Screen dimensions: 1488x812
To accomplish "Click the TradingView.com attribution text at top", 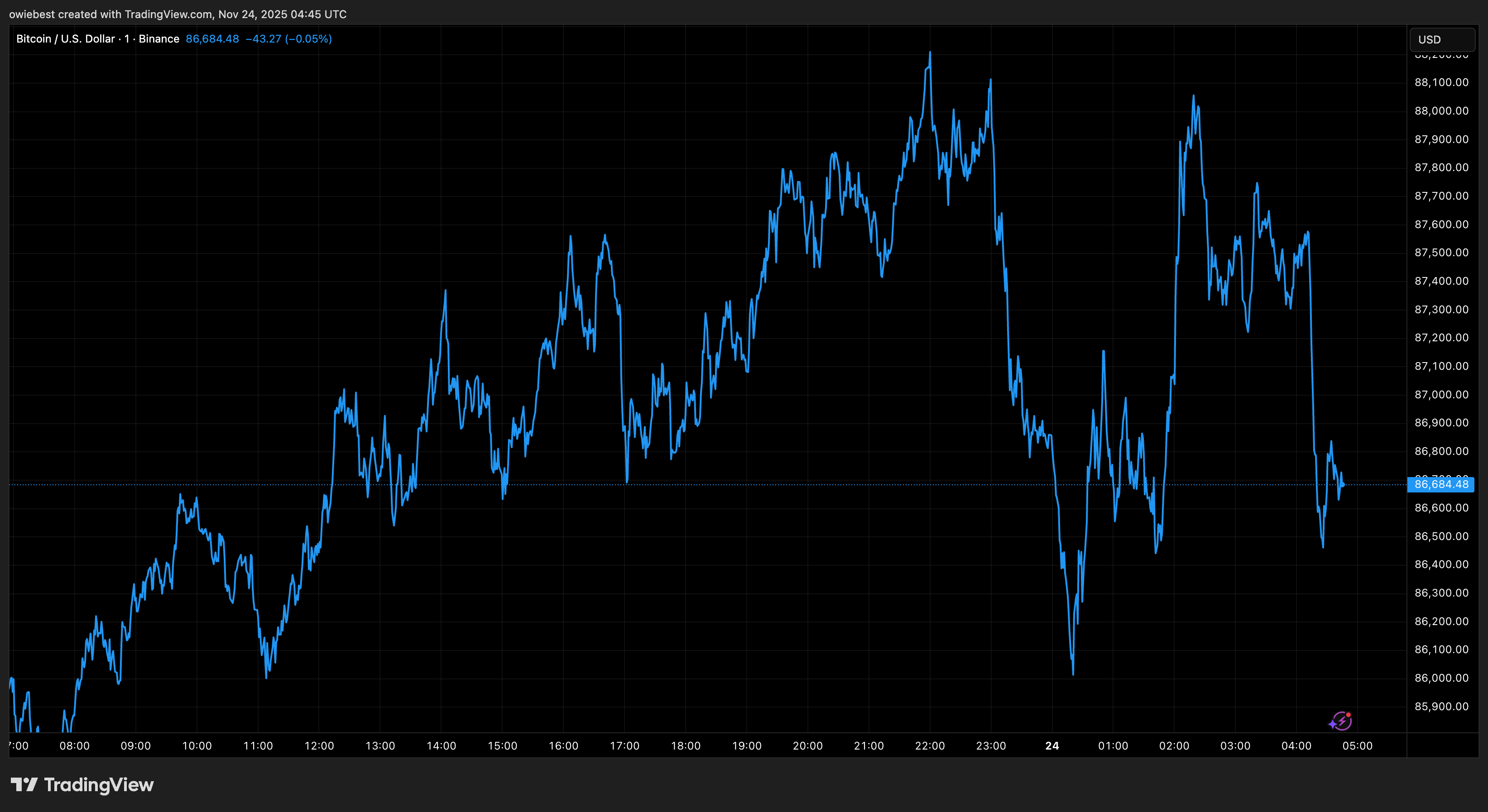I will pos(168,14).
